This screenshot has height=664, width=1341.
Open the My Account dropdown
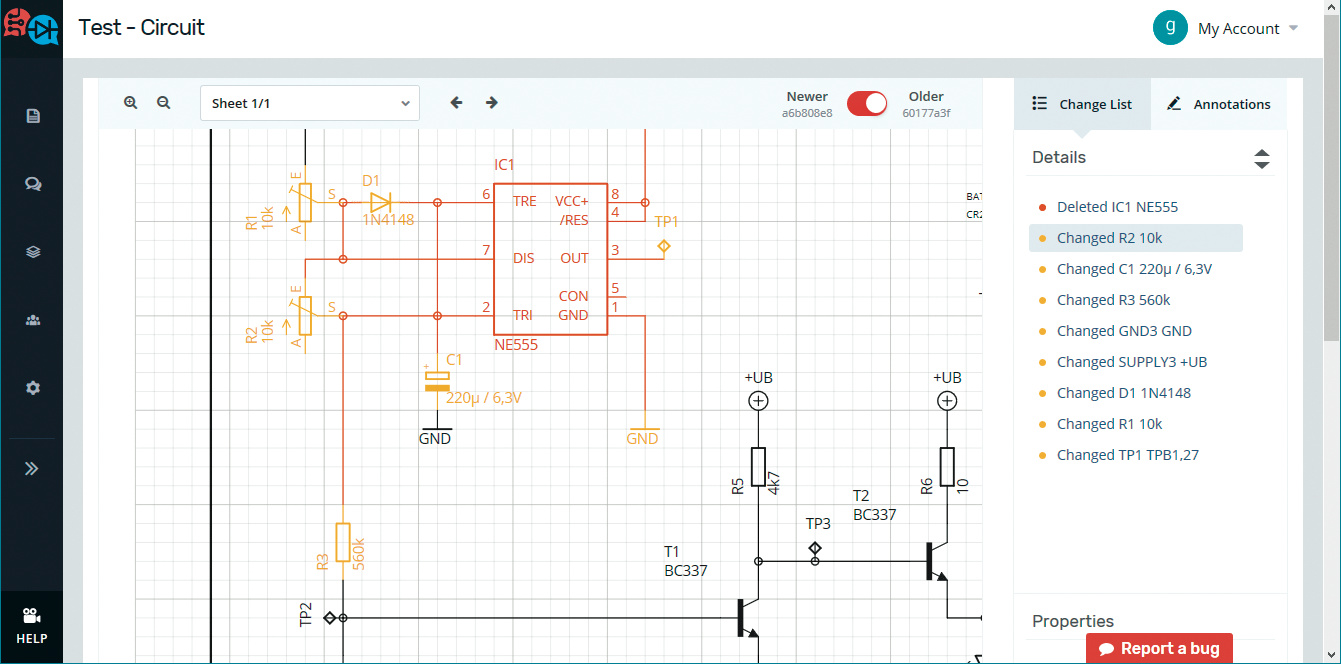pos(1248,29)
